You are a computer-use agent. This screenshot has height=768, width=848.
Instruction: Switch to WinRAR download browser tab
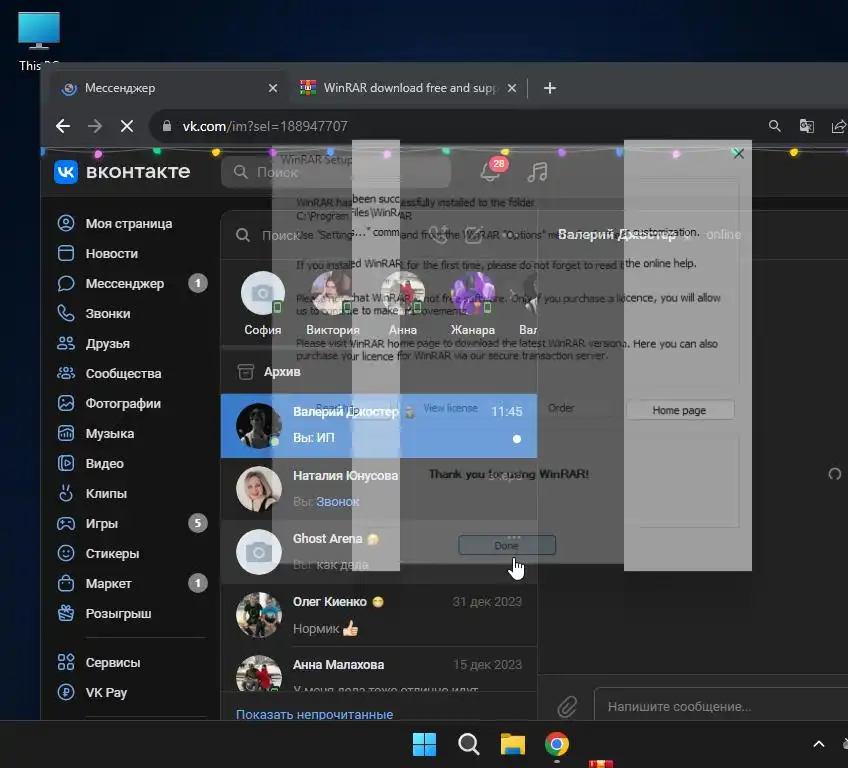click(x=407, y=88)
